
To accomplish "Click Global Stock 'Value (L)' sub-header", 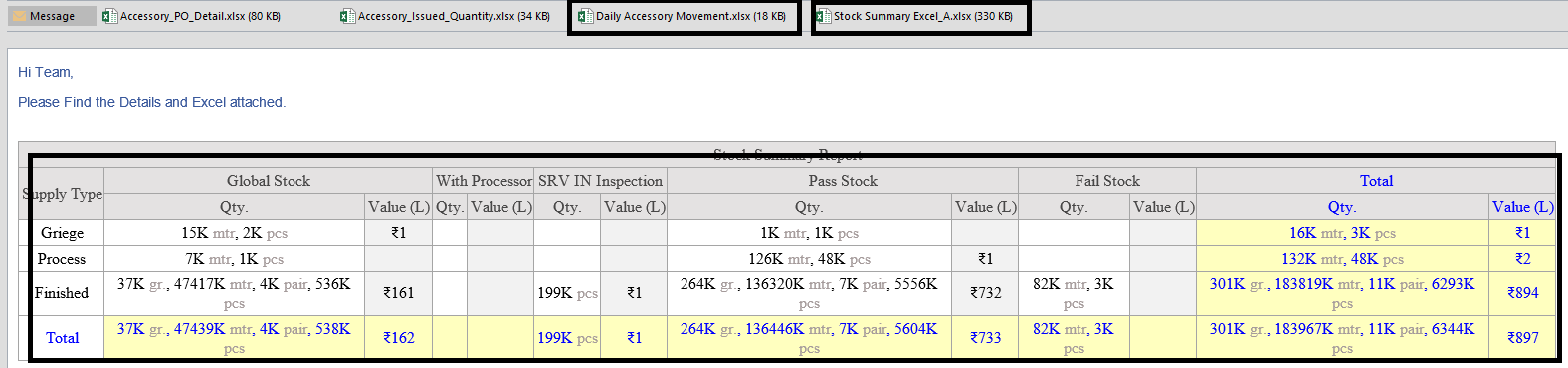I will [398, 207].
